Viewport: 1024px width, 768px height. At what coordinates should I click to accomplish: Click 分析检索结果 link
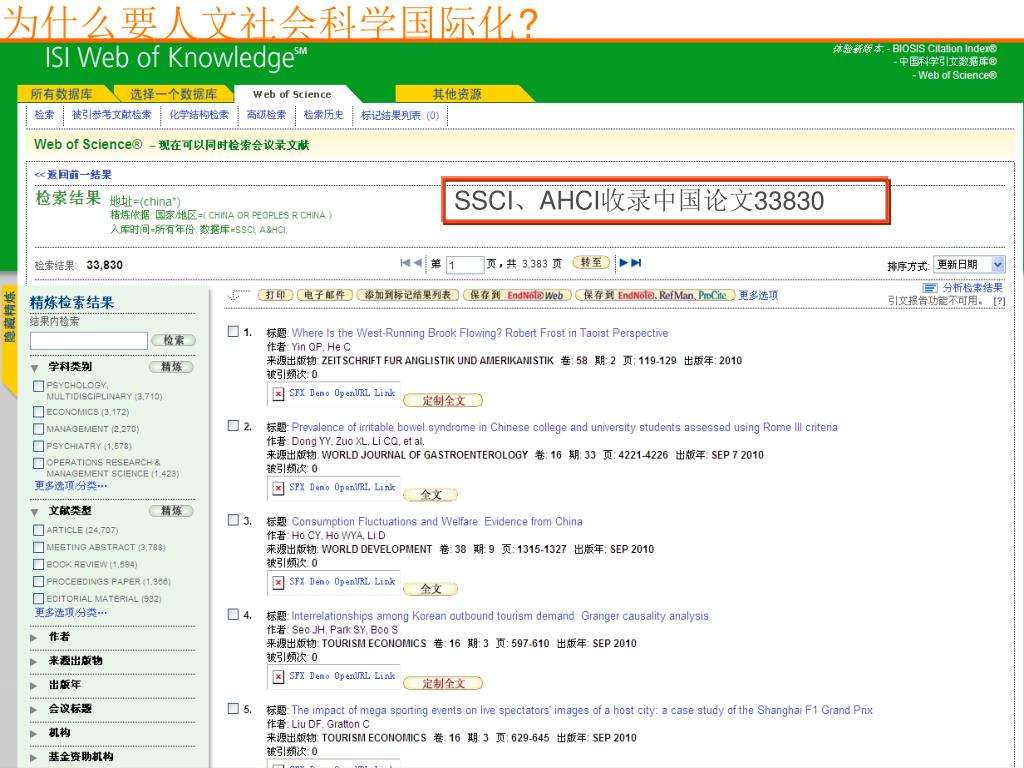(x=972, y=288)
